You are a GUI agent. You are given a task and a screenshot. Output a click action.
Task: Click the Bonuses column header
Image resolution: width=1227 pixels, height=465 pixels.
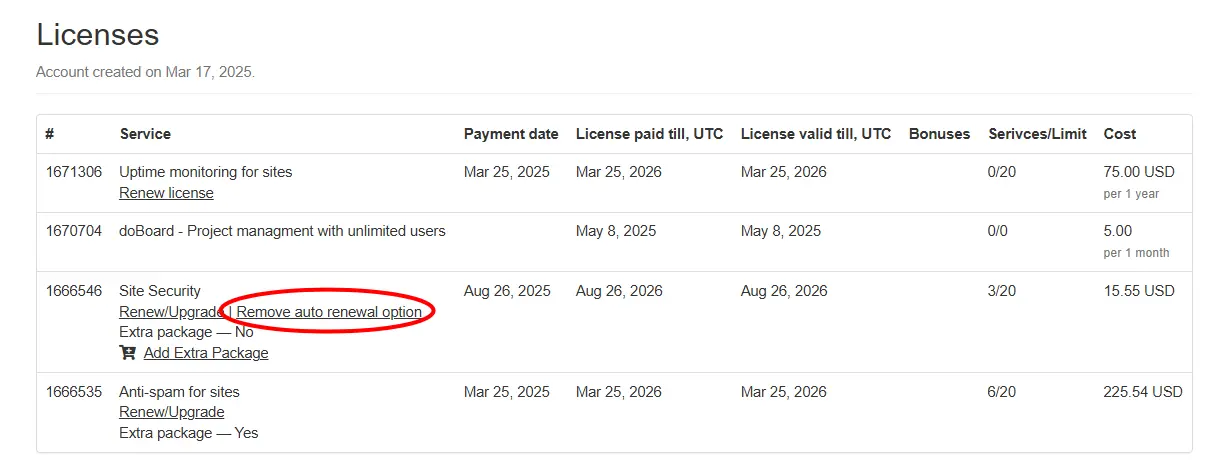[939, 134]
